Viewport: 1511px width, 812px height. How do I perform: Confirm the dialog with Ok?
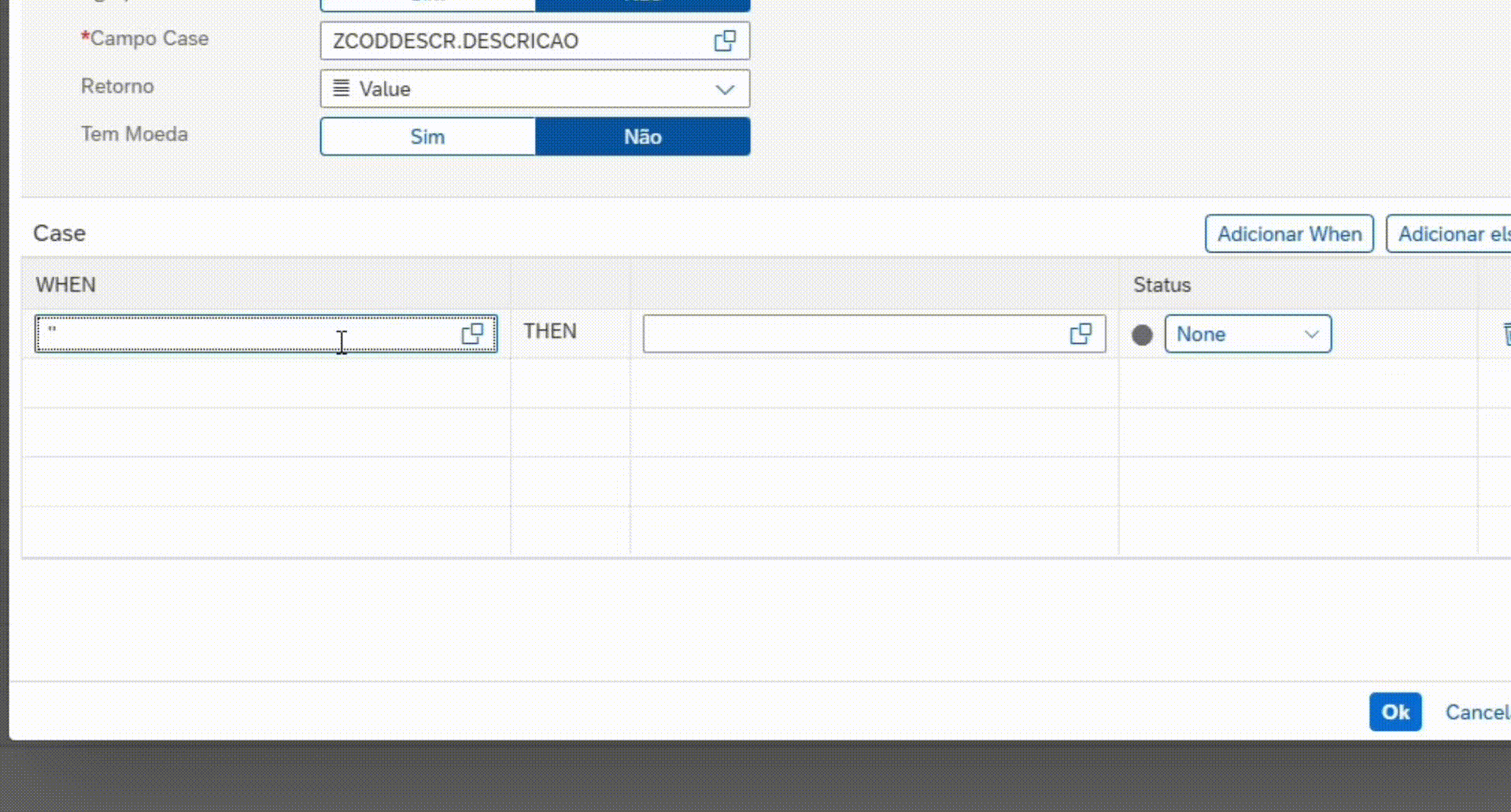point(1395,712)
